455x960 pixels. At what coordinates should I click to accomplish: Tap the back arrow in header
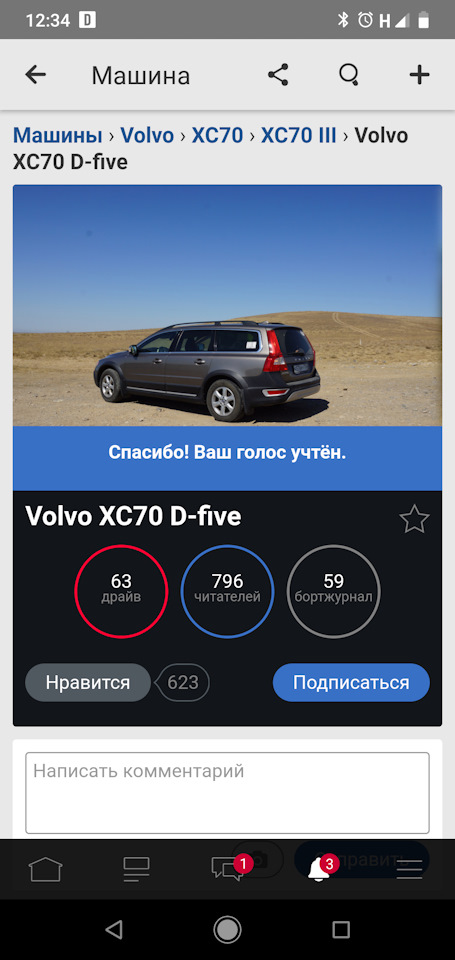tap(36, 75)
